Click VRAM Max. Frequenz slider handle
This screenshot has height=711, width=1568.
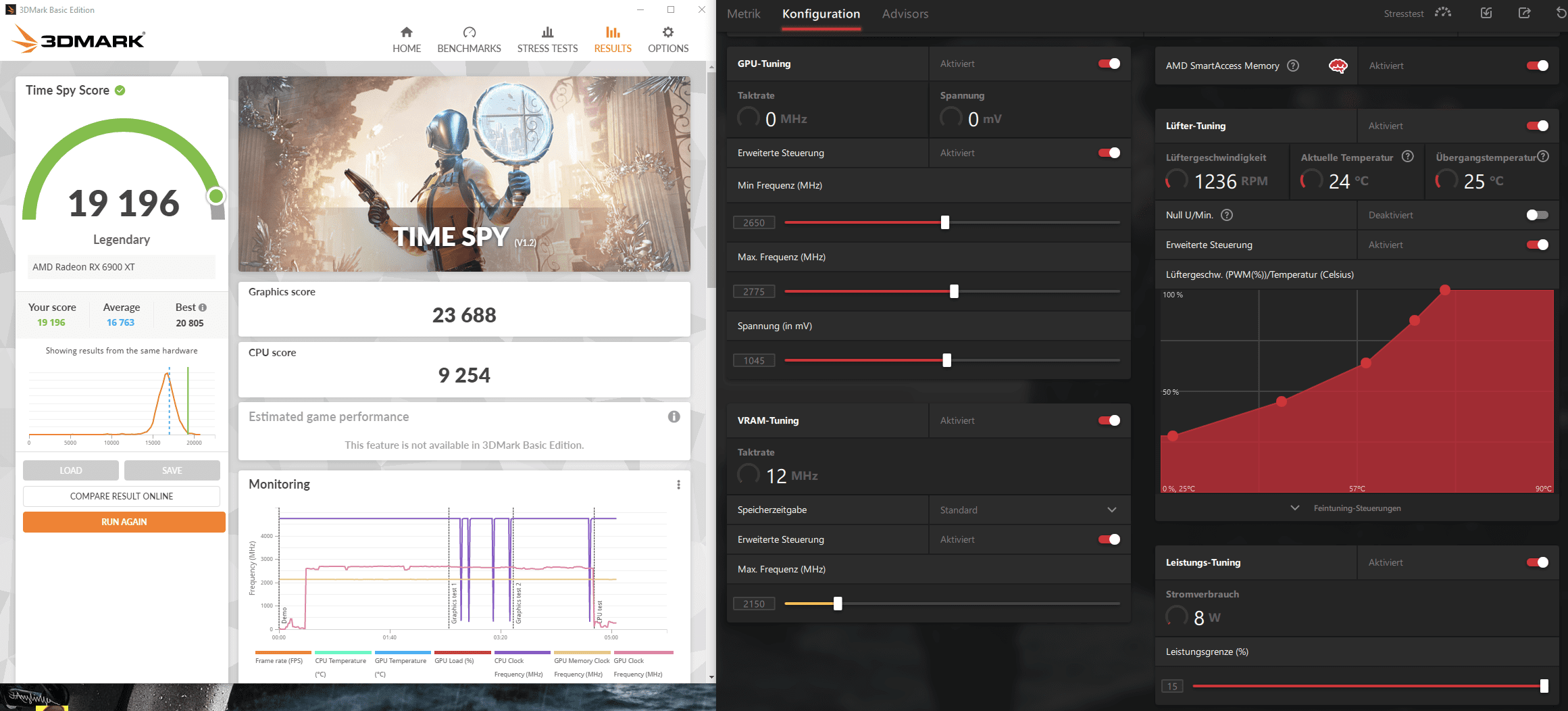(838, 604)
